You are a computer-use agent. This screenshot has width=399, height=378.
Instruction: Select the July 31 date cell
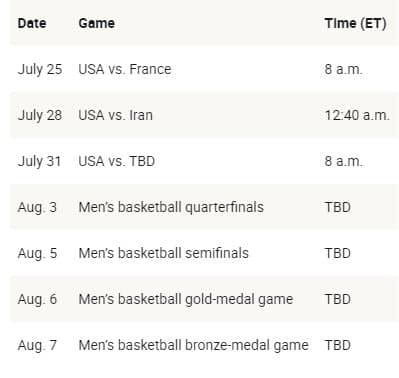pos(39,161)
